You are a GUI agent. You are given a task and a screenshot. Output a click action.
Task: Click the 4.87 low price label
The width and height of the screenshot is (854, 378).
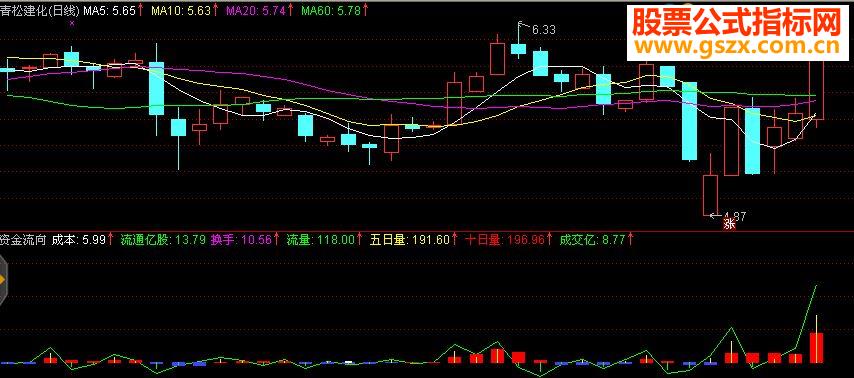735,216
